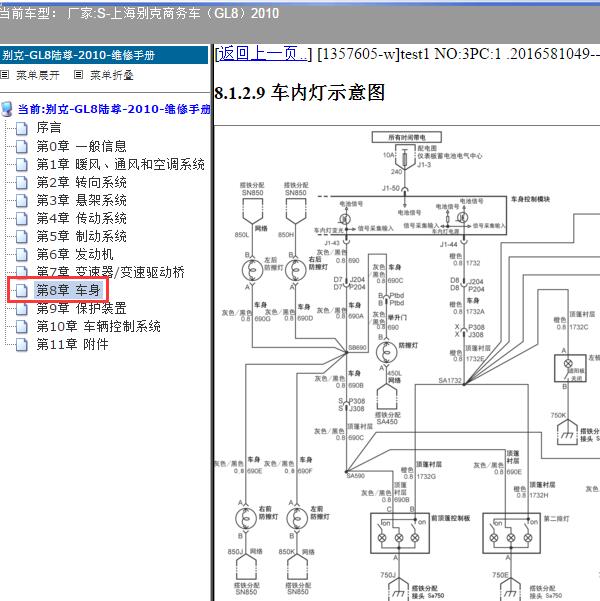Click the 第二排灯 component in diagram
The height and width of the screenshot is (601, 600).
point(511,533)
